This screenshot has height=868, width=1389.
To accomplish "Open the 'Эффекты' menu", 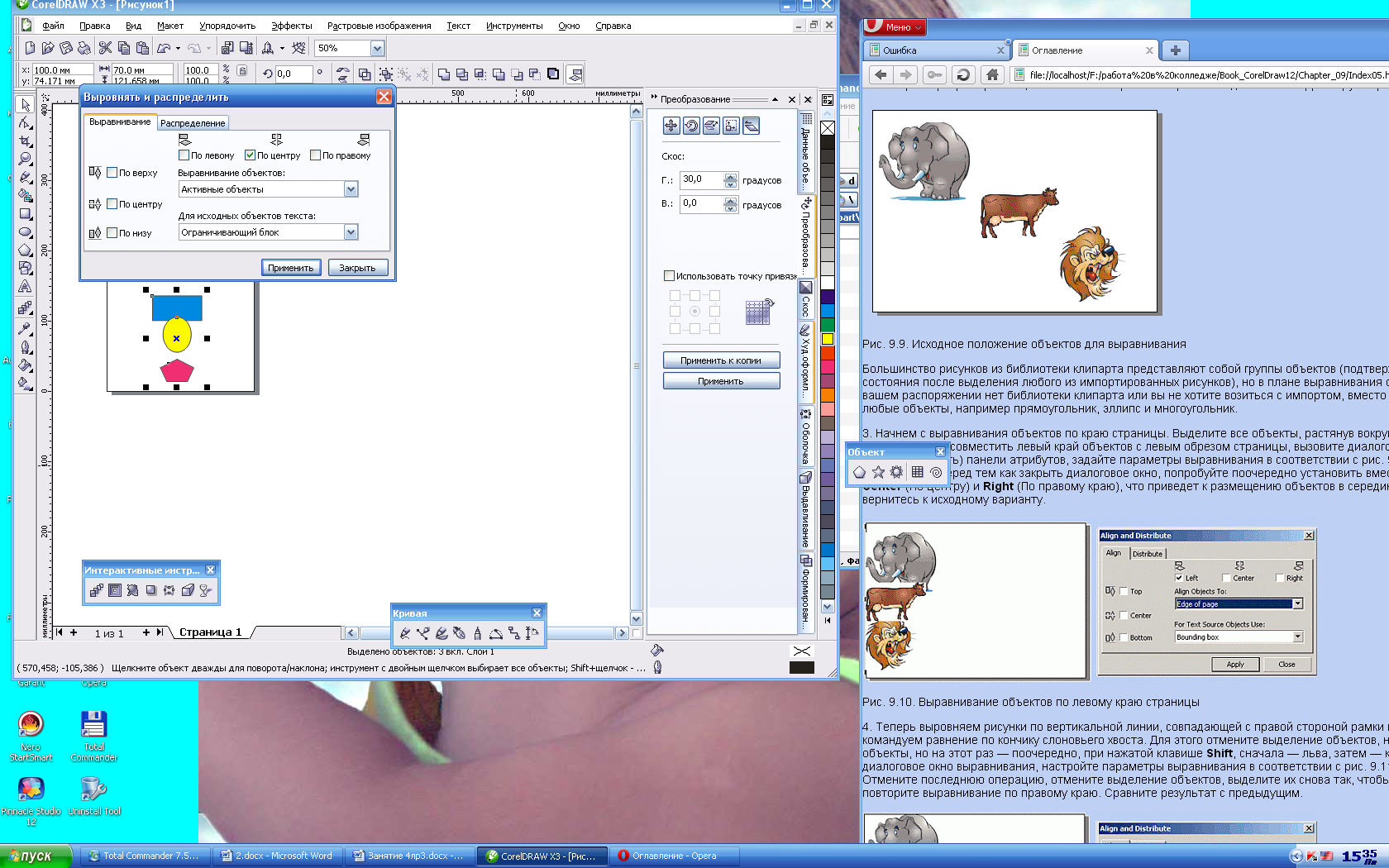I will pyautogui.click(x=292, y=26).
